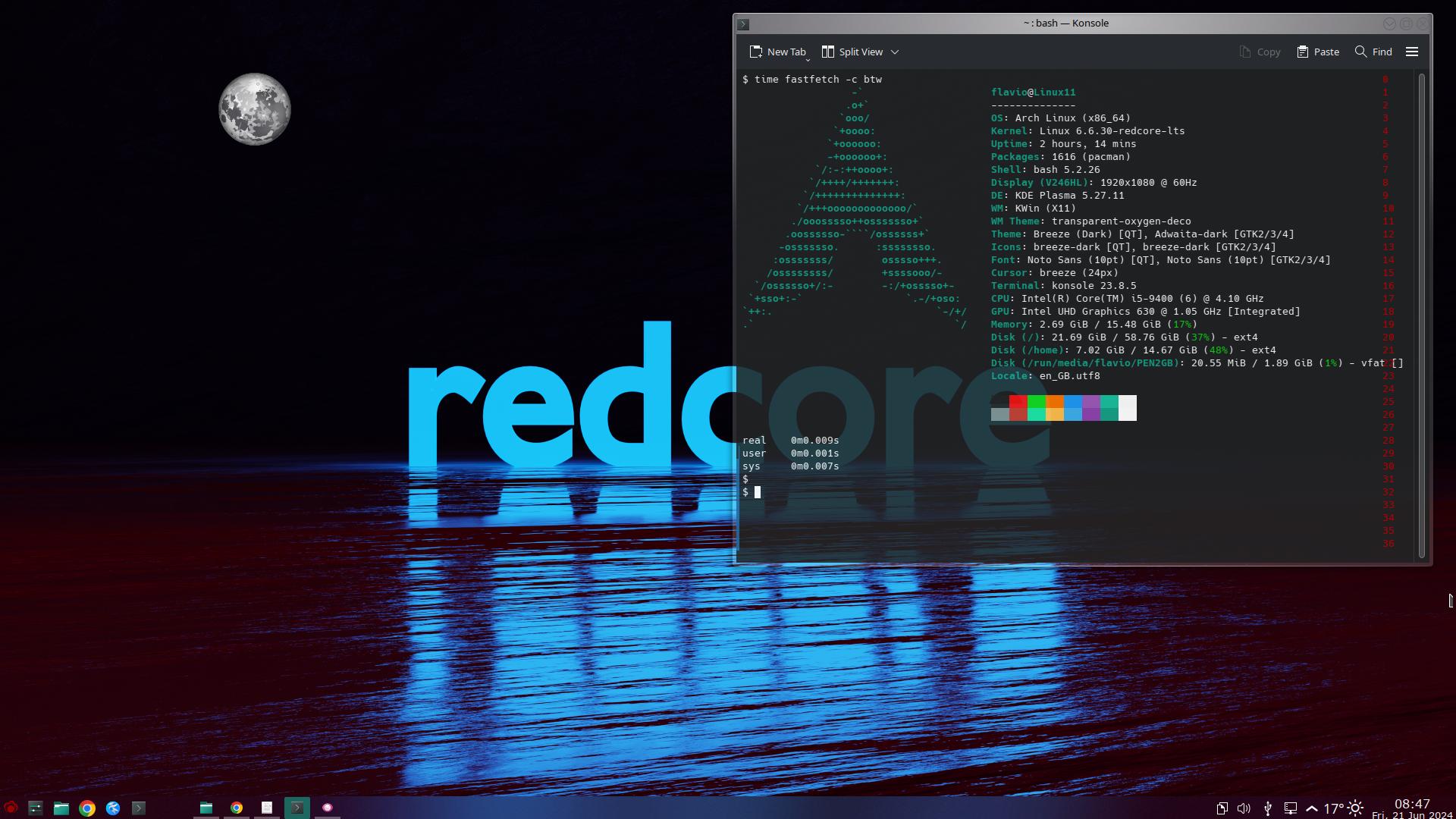Open the volume tray icon
Image resolution: width=1456 pixels, height=819 pixels.
pyautogui.click(x=1244, y=808)
